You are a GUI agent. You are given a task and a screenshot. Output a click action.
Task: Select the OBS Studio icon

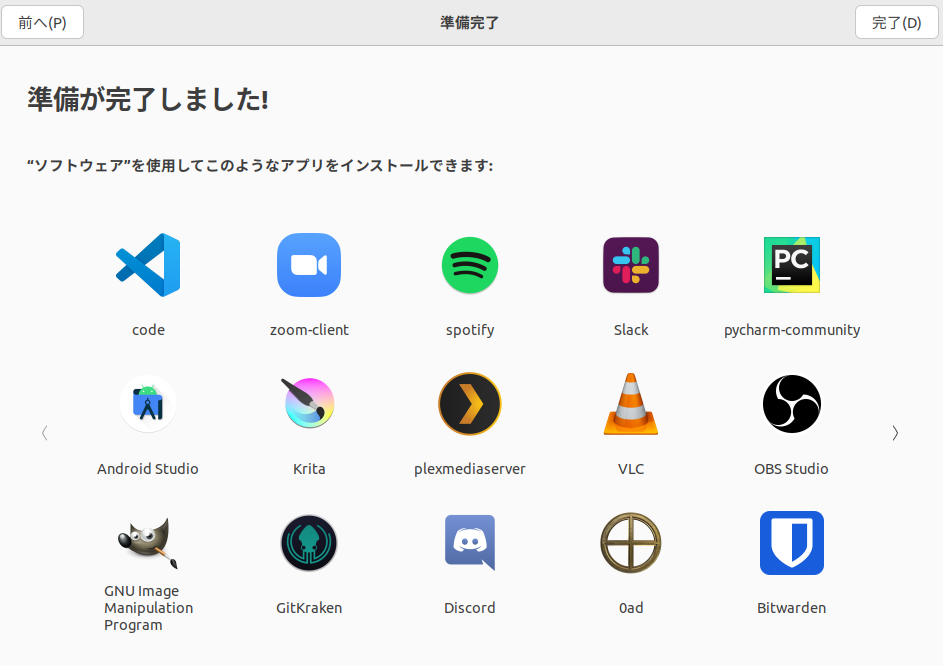coord(791,404)
